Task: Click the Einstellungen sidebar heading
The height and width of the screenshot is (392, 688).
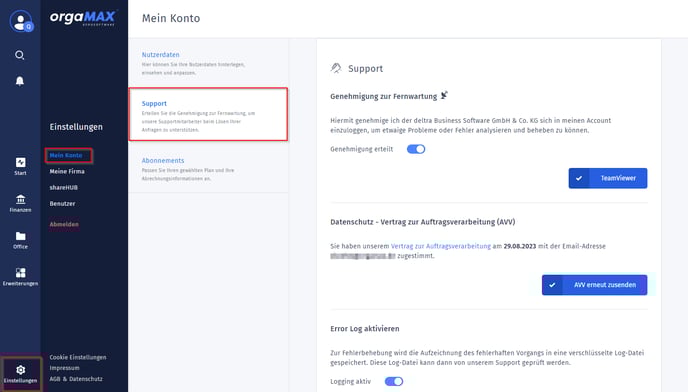Action: pos(76,127)
